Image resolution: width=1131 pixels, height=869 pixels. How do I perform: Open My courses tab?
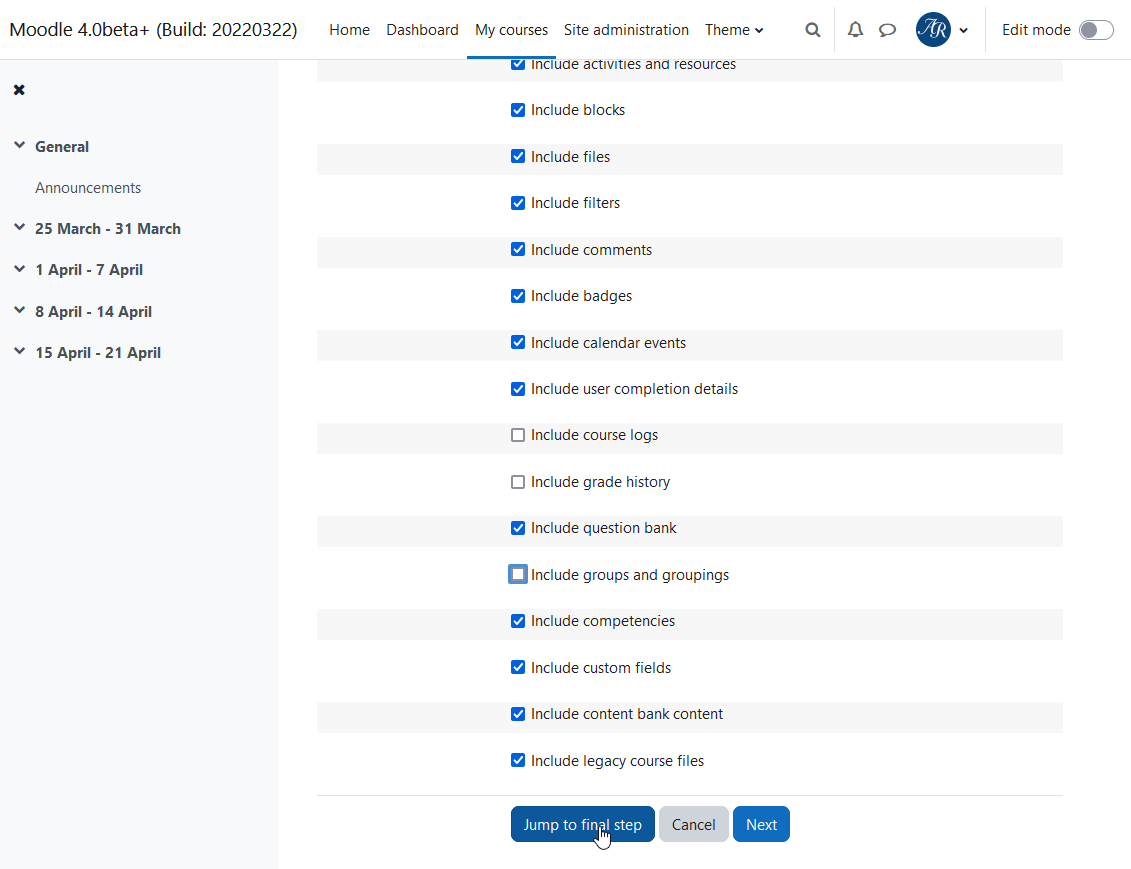tap(511, 30)
